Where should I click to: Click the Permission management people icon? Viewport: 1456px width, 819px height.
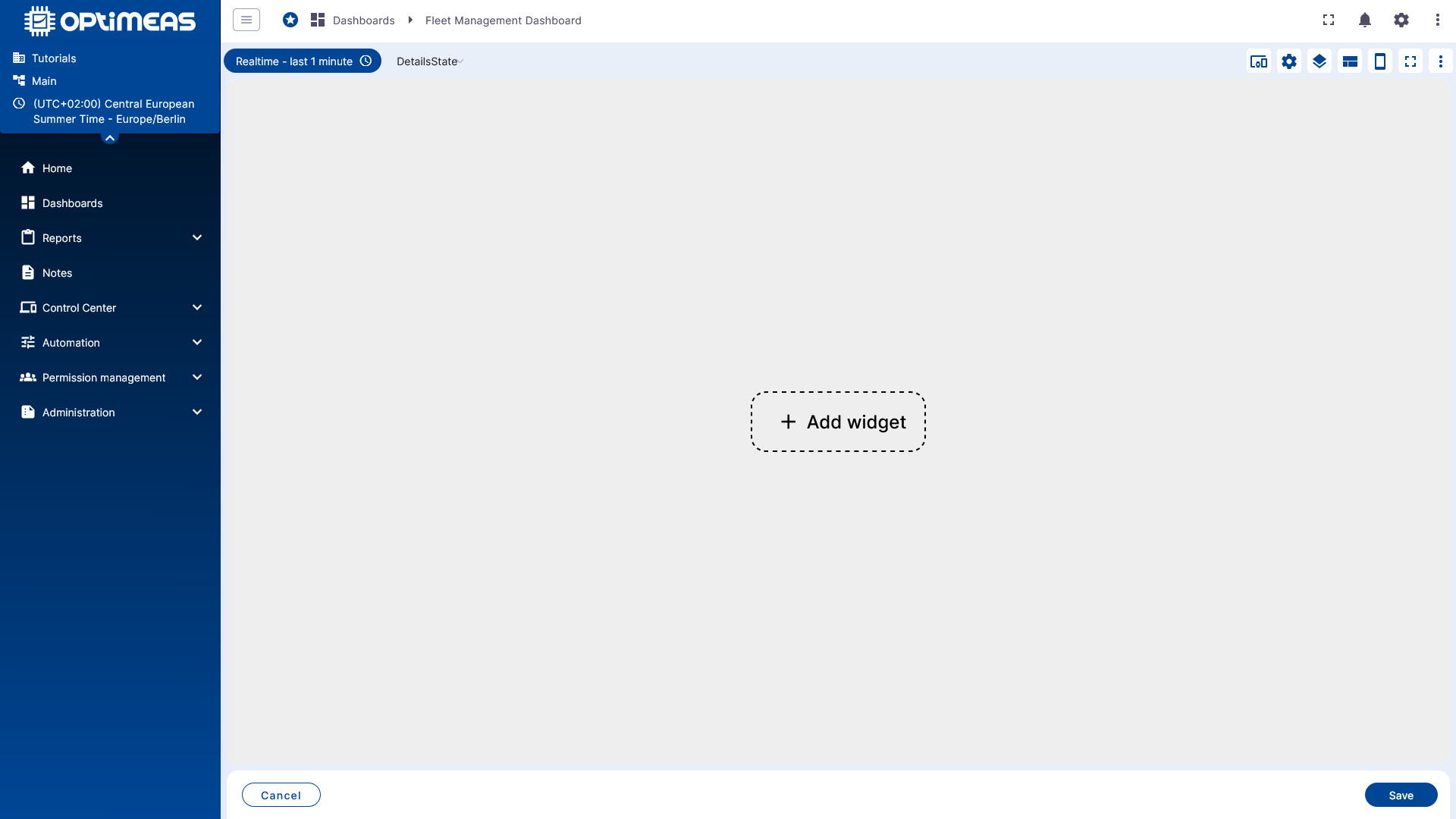tap(28, 377)
